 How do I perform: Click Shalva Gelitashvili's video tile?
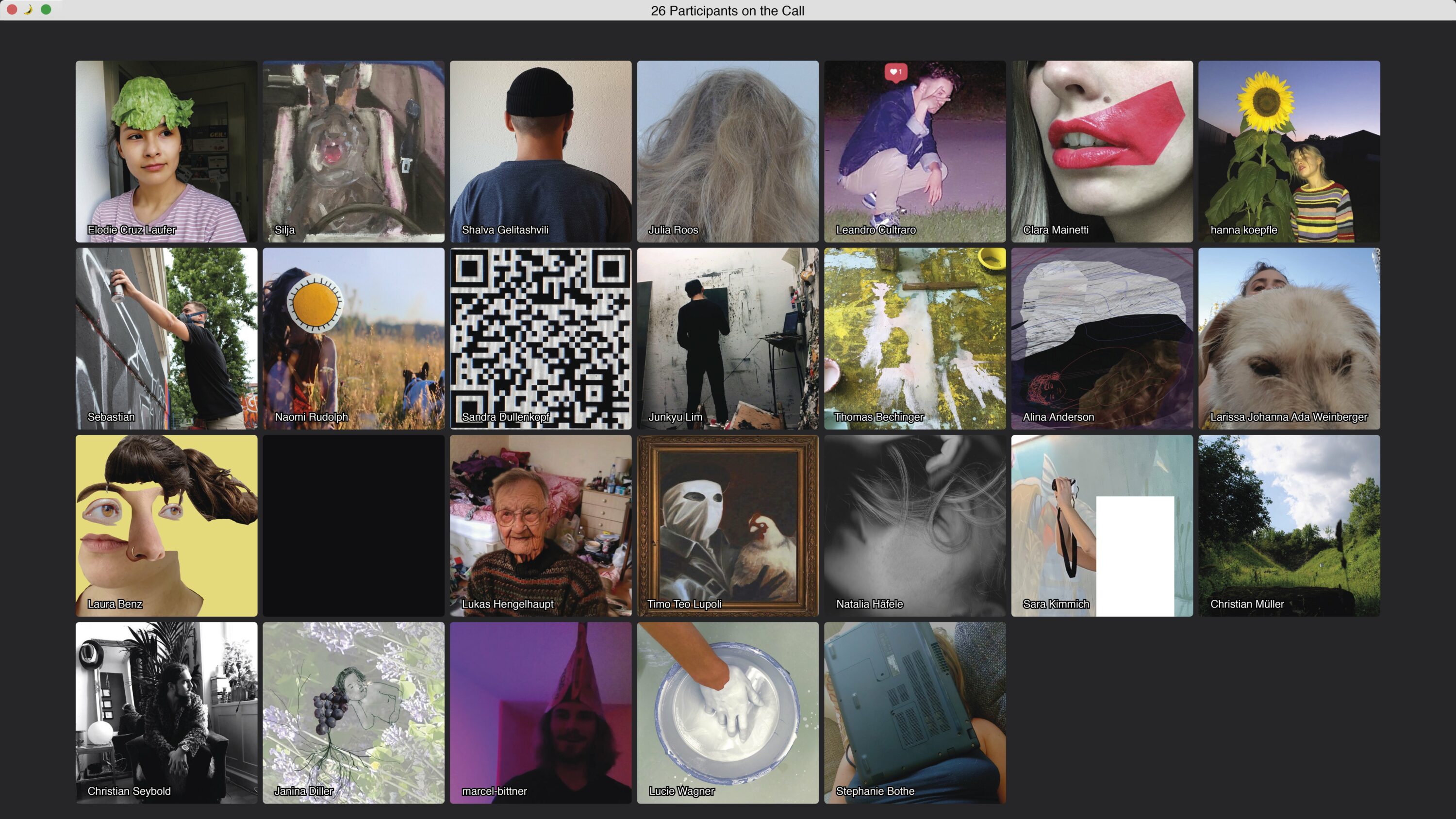click(540, 151)
